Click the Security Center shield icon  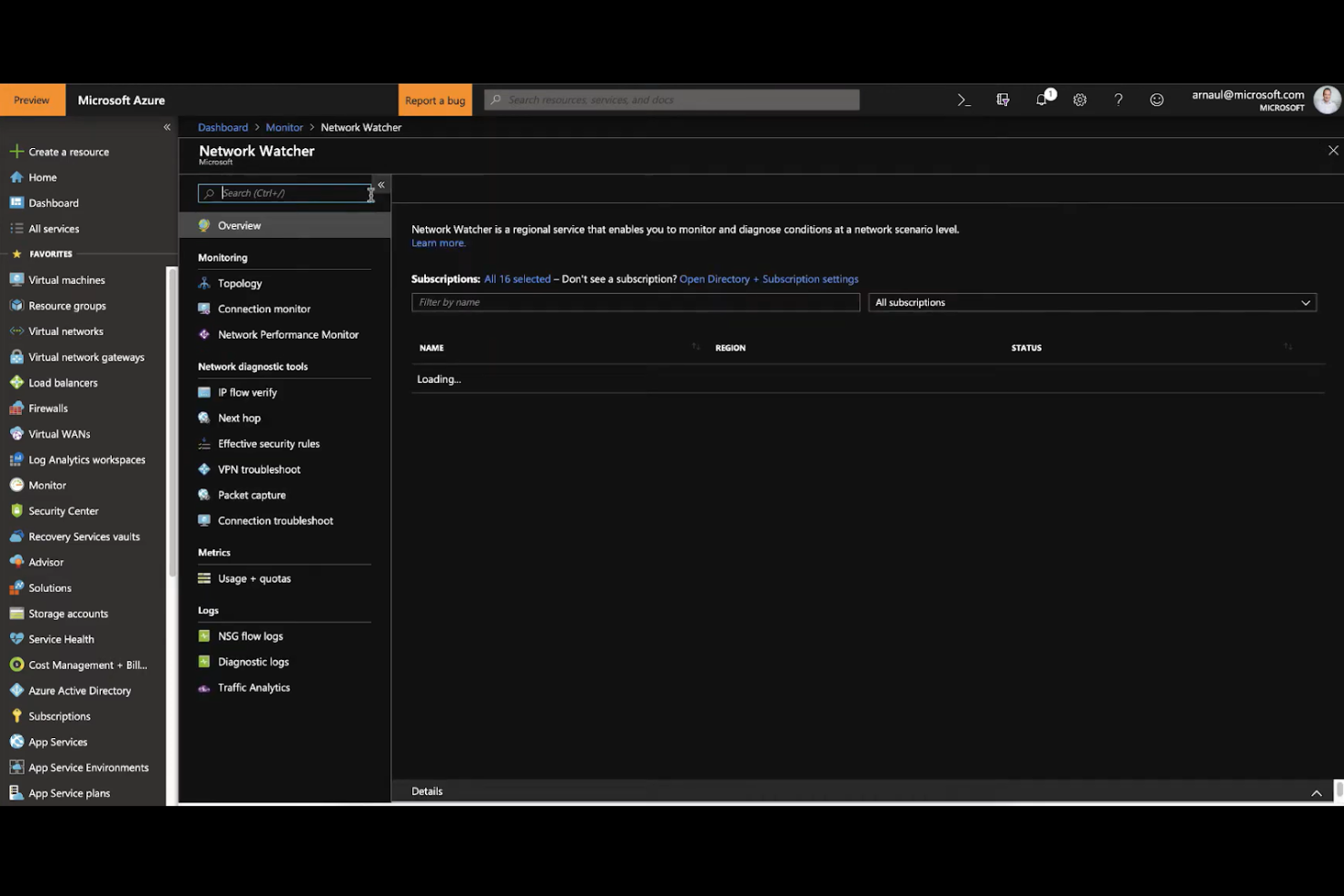pyautogui.click(x=16, y=510)
